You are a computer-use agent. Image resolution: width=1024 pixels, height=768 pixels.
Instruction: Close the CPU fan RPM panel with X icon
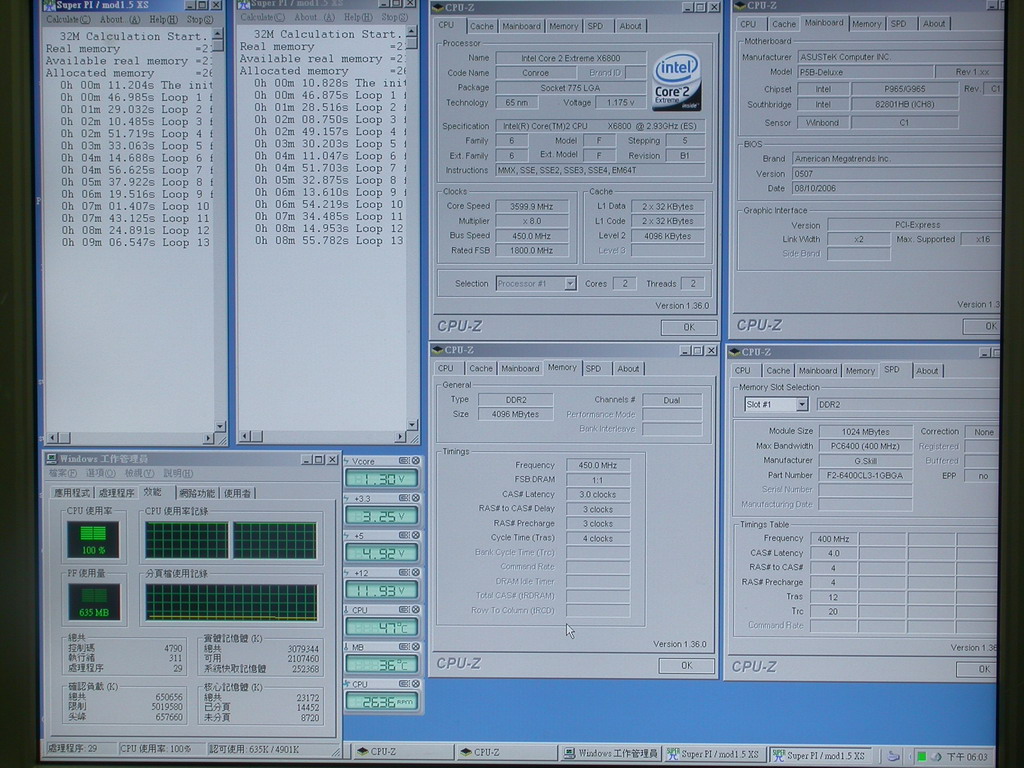415,684
